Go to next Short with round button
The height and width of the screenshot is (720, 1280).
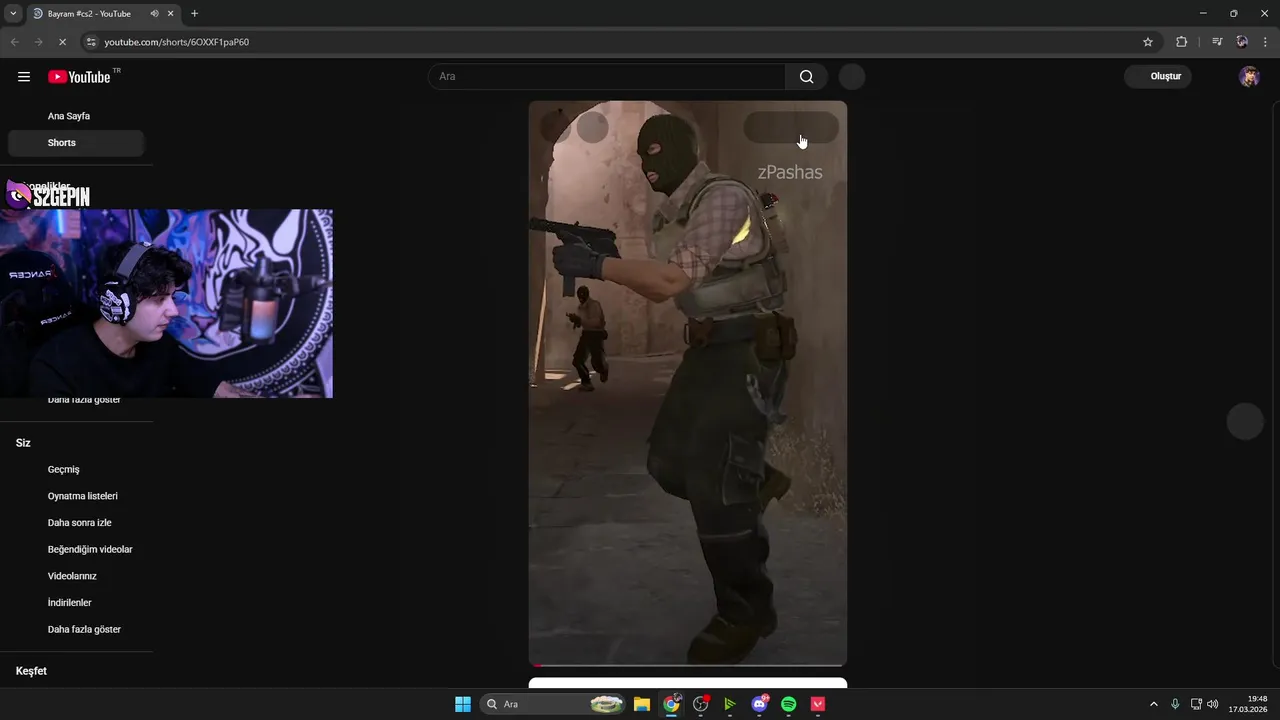pyautogui.click(x=1245, y=421)
